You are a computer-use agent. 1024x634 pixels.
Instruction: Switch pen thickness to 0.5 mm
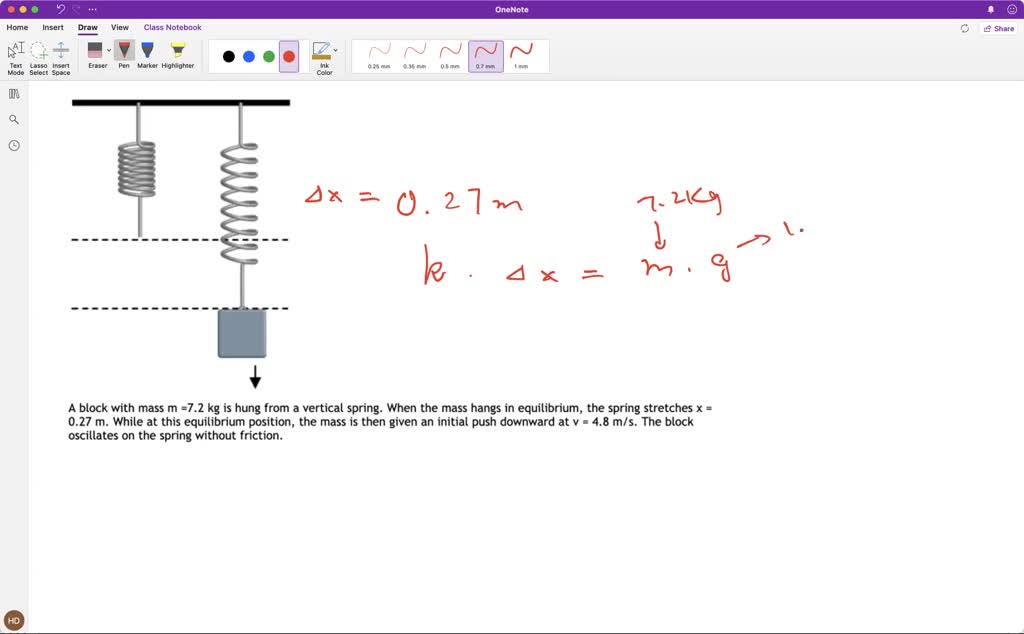[x=449, y=55]
